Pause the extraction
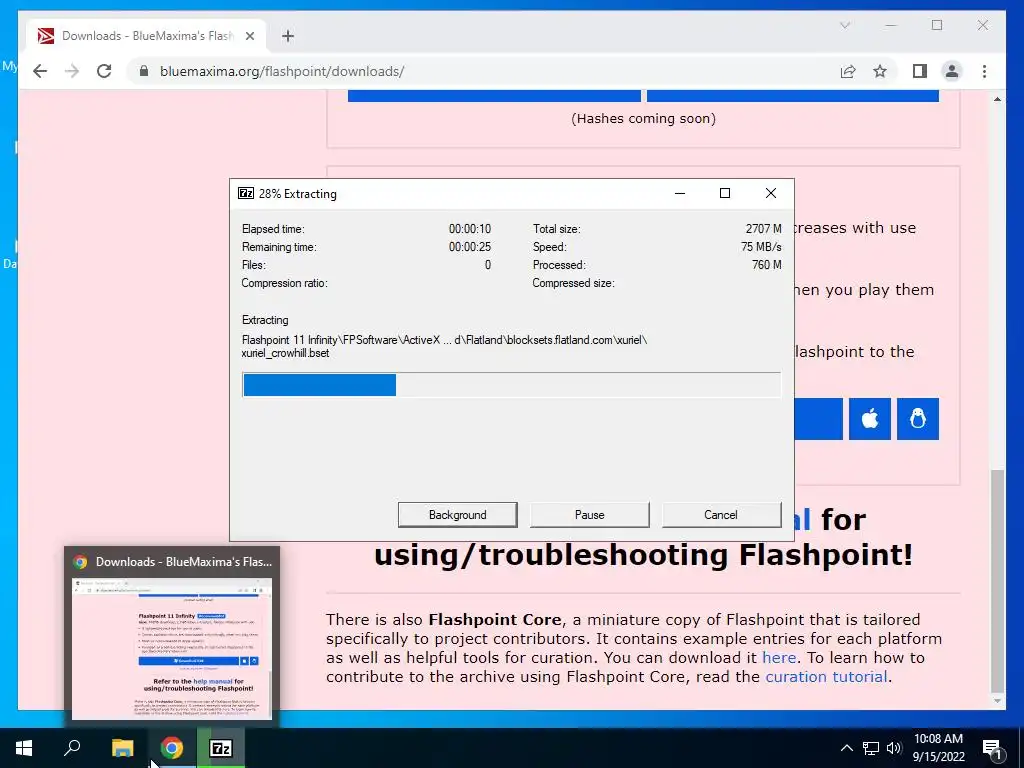The width and height of the screenshot is (1024, 768). [589, 515]
